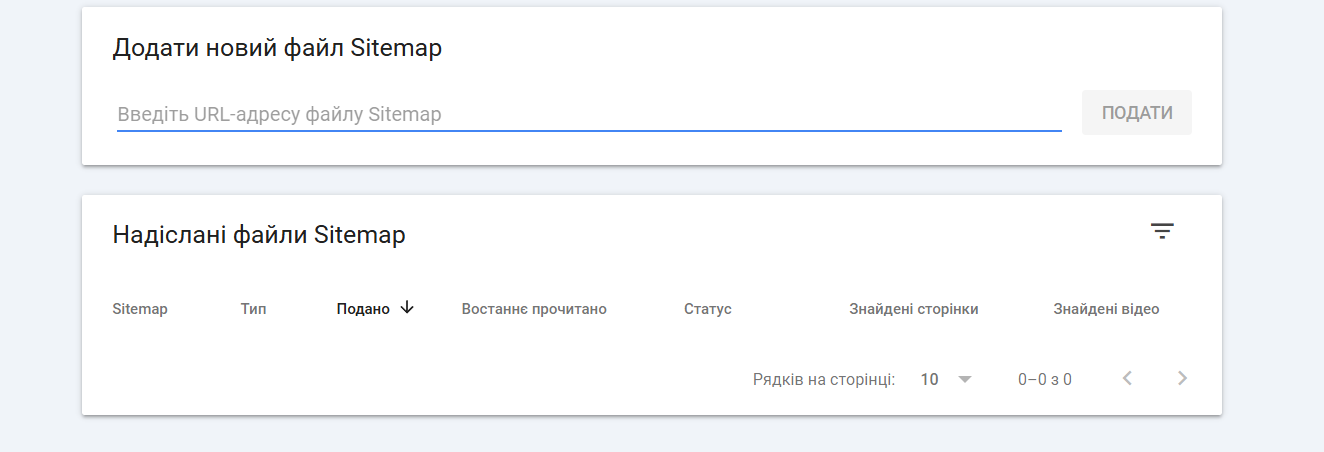The image size is (1324, 452).
Task: Select the rows per page value 10
Action: tap(930, 379)
